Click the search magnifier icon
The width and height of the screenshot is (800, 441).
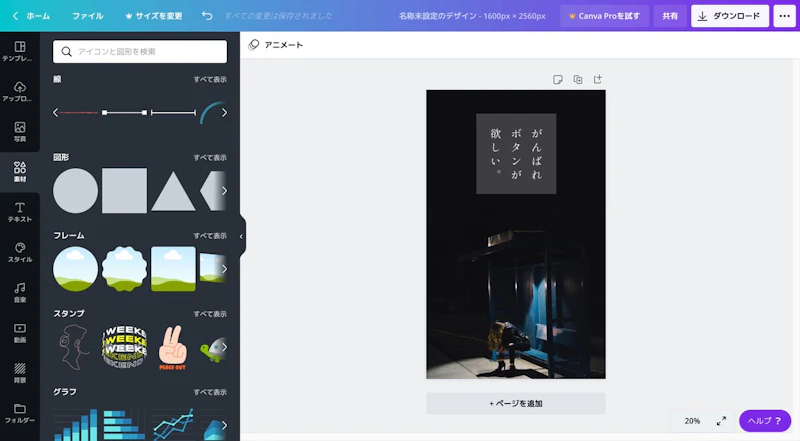pyautogui.click(x=66, y=52)
